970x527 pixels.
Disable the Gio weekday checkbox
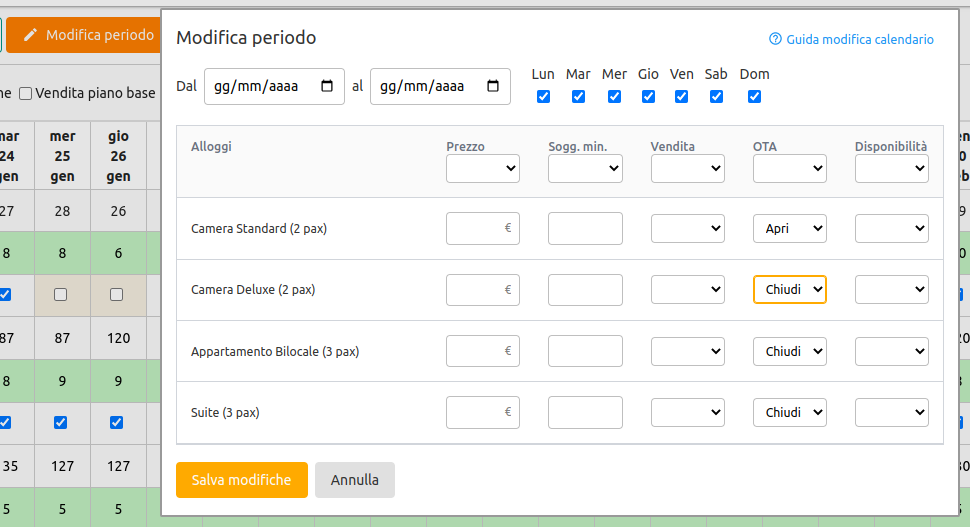pyautogui.click(x=648, y=97)
